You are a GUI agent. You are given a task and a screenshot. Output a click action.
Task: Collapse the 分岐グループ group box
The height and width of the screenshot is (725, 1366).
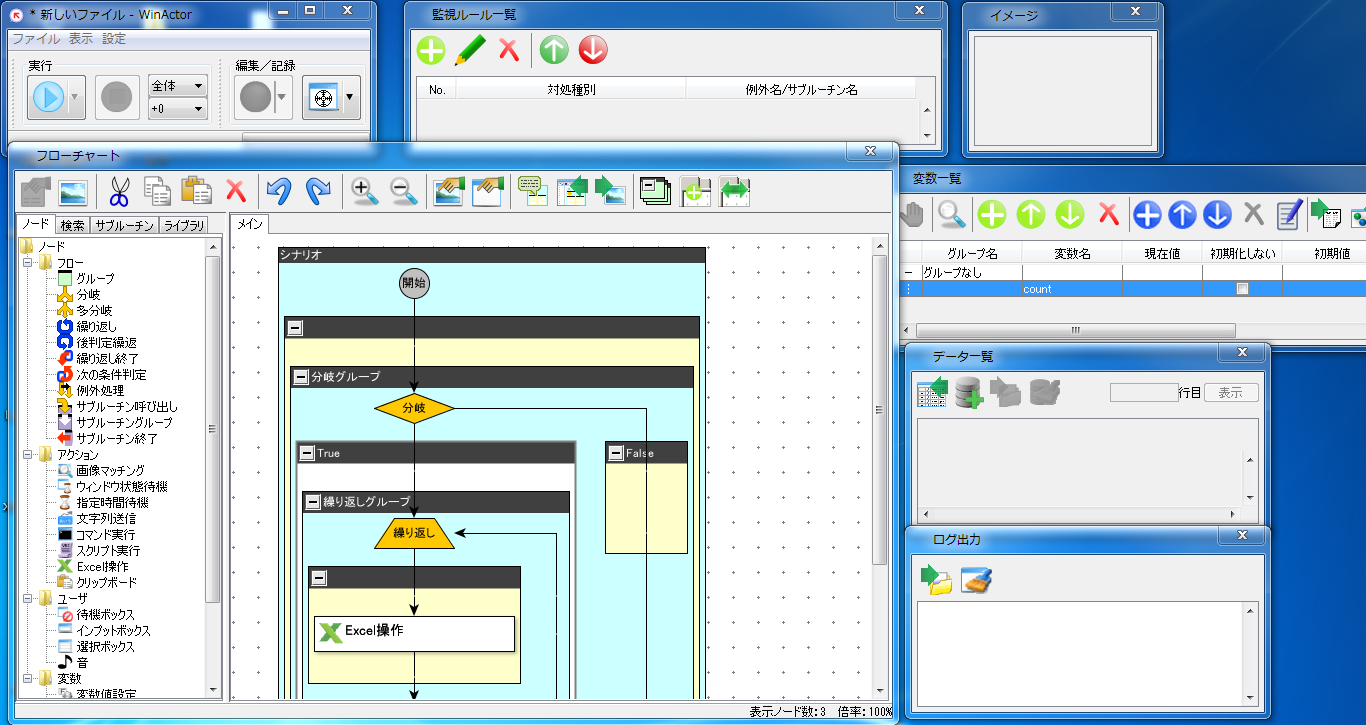point(300,377)
